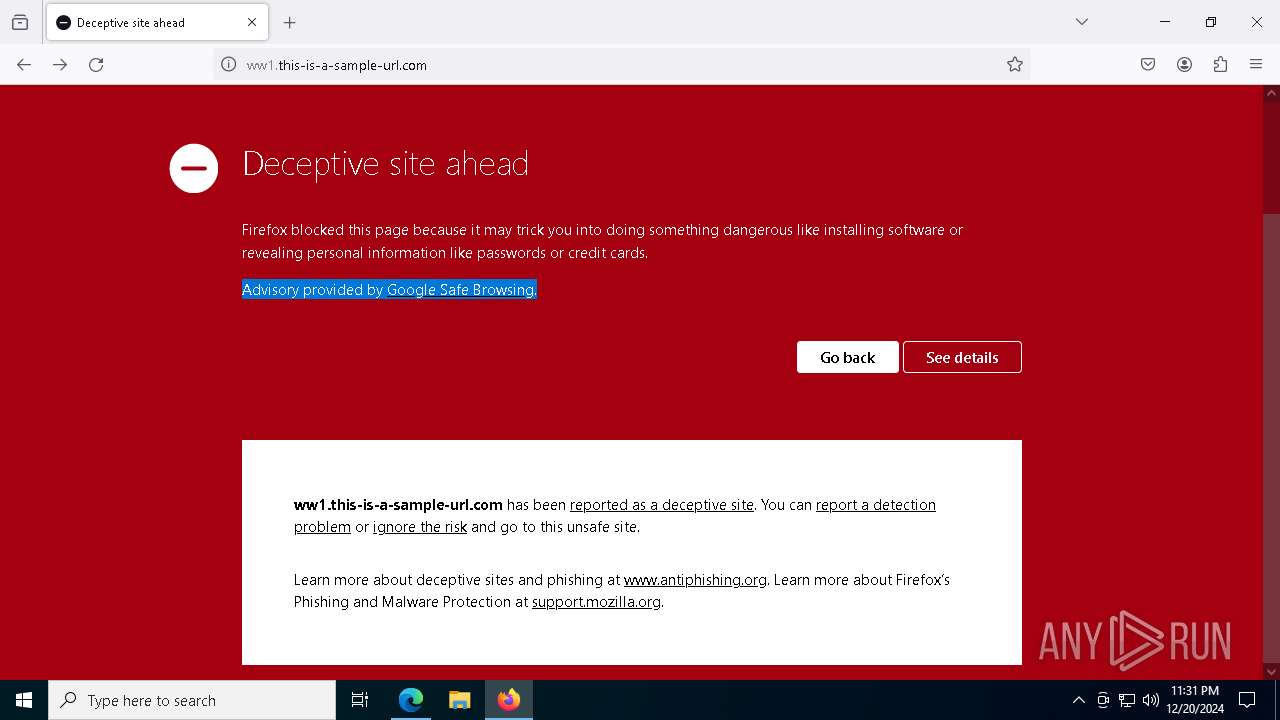Image resolution: width=1280 pixels, height=720 pixels.
Task: Open "reported as a deceptive site" link
Action: coord(662,505)
